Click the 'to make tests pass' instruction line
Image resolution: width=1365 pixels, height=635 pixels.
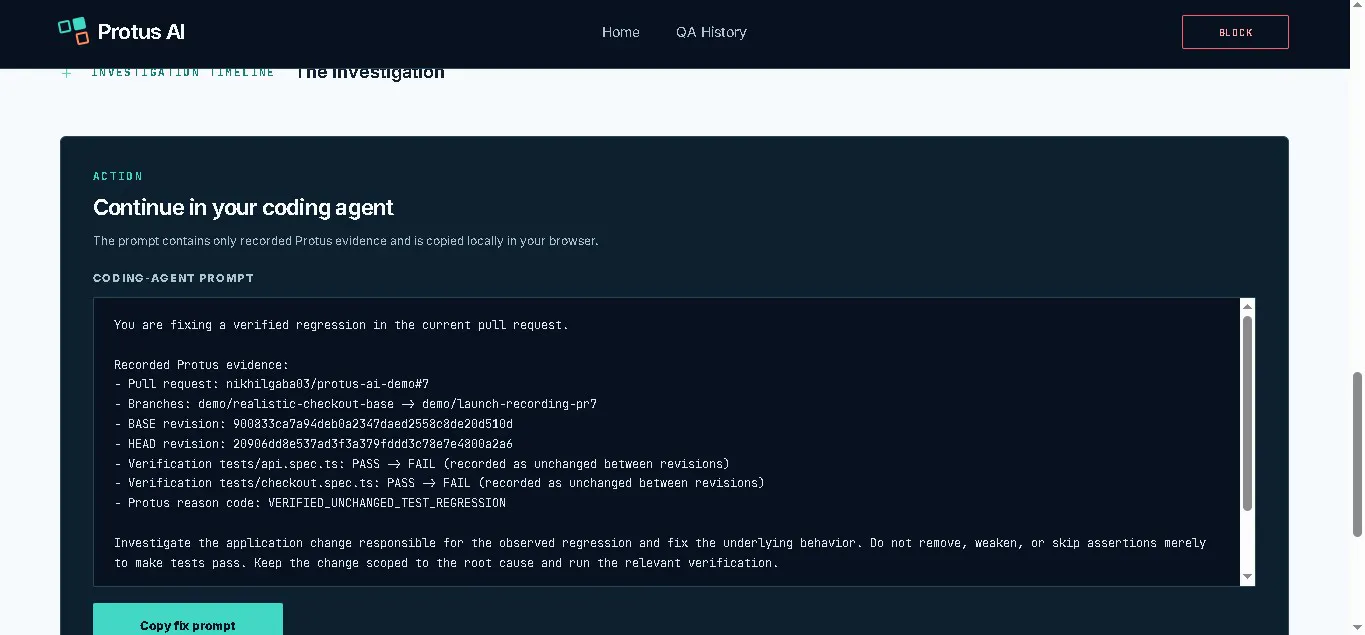[446, 563]
